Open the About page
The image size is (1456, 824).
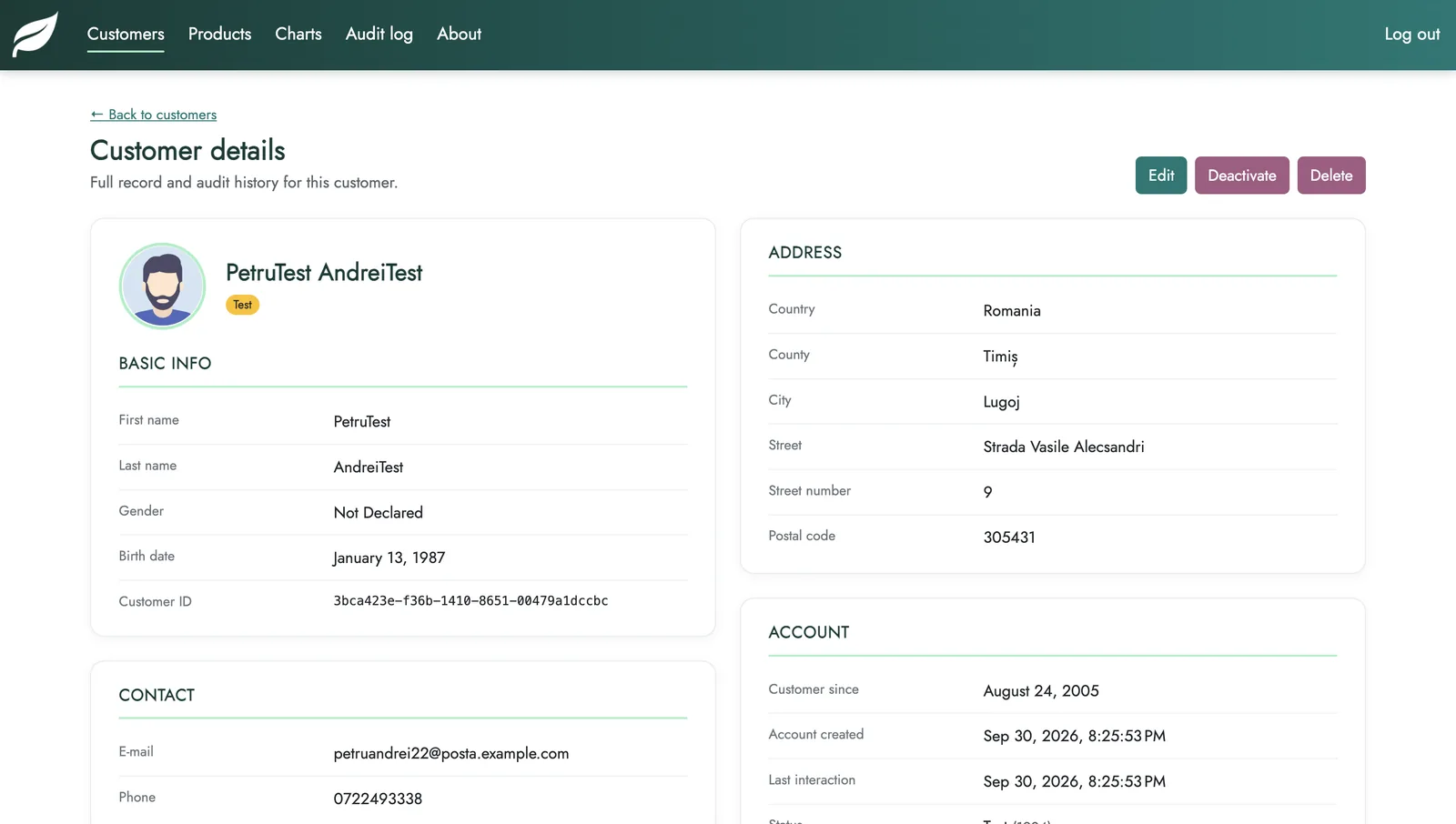click(459, 34)
